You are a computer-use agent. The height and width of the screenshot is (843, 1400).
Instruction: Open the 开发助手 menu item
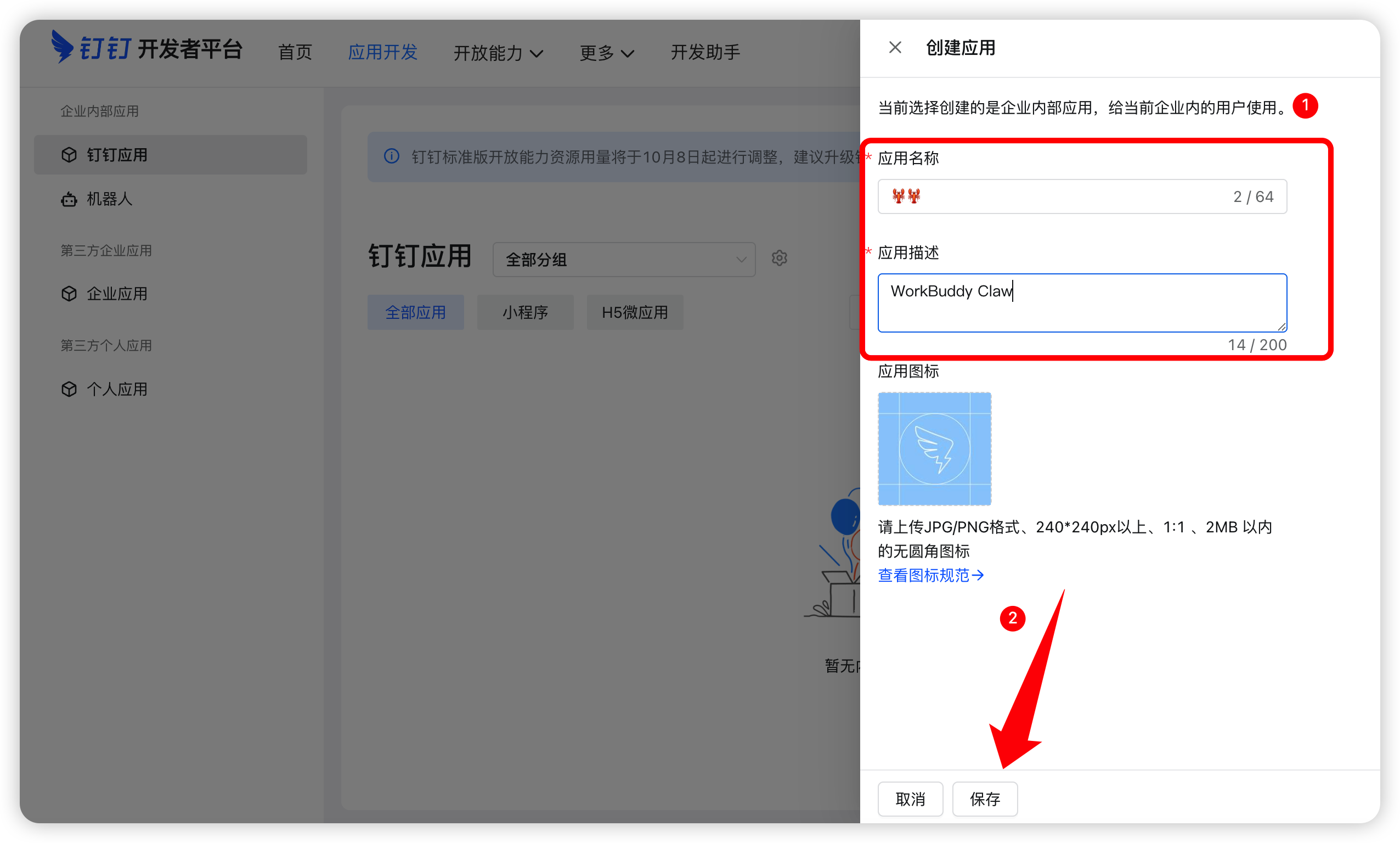[704, 52]
